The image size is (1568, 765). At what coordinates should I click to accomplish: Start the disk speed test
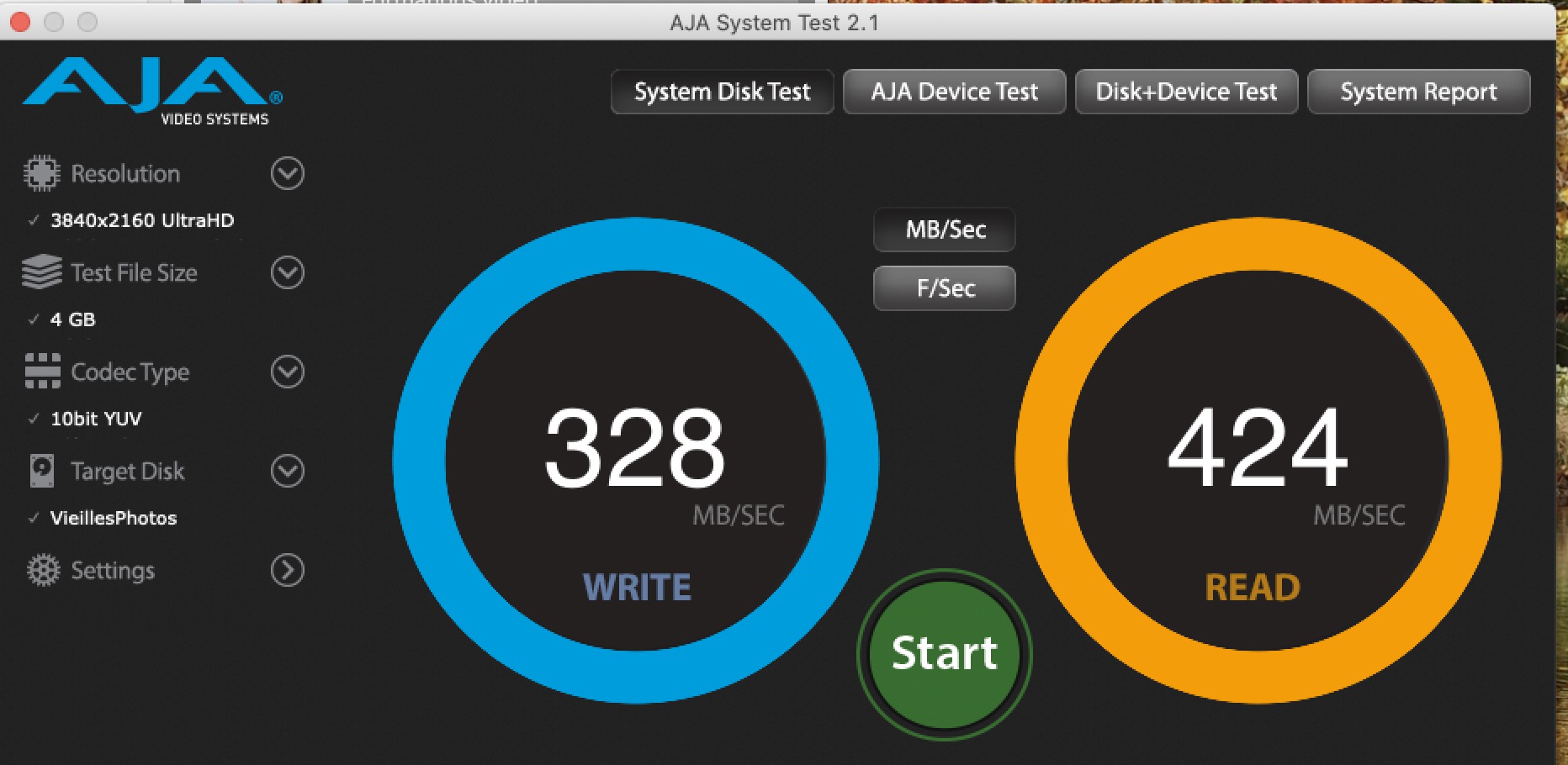[945, 654]
